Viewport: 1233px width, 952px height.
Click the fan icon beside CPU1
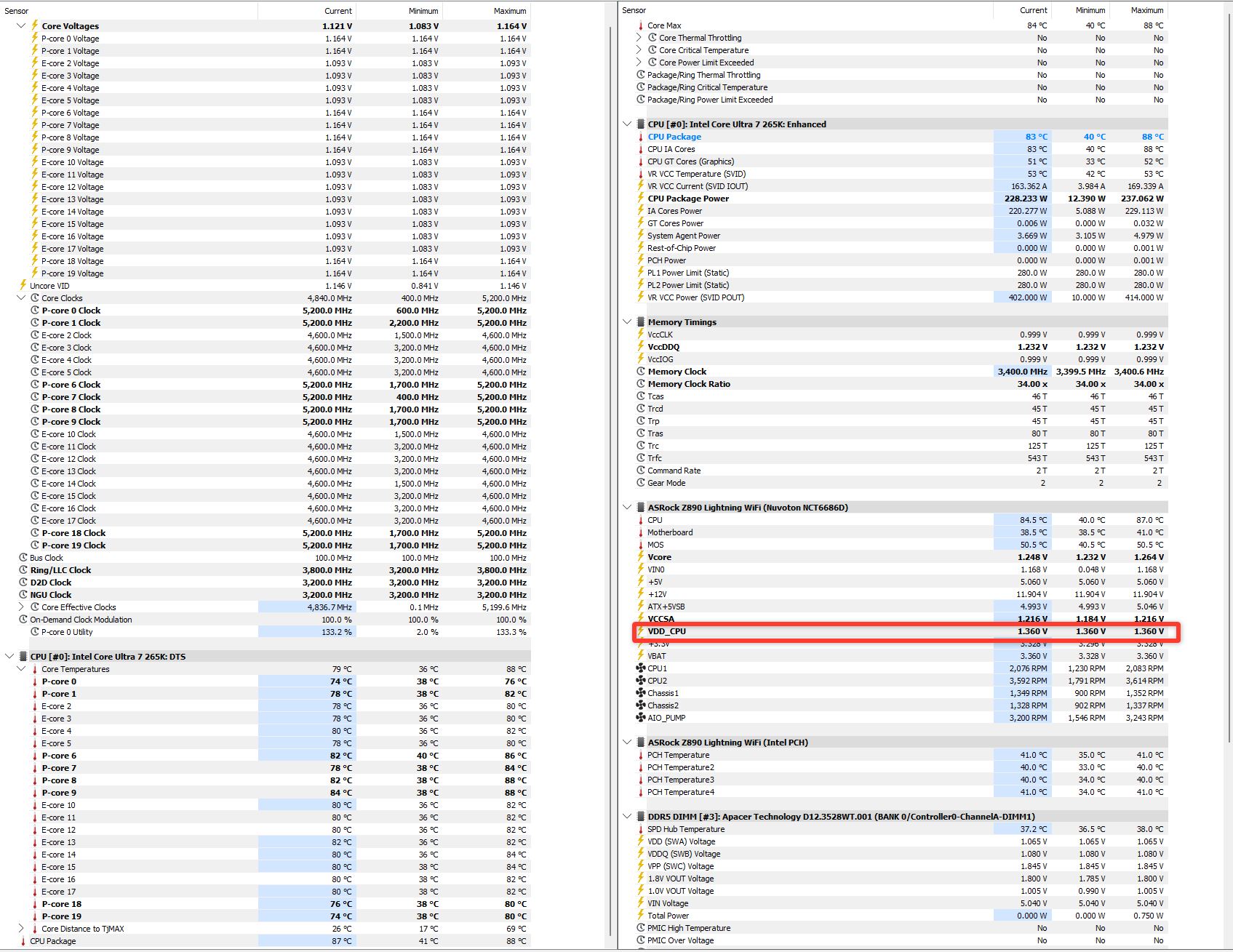(640, 668)
